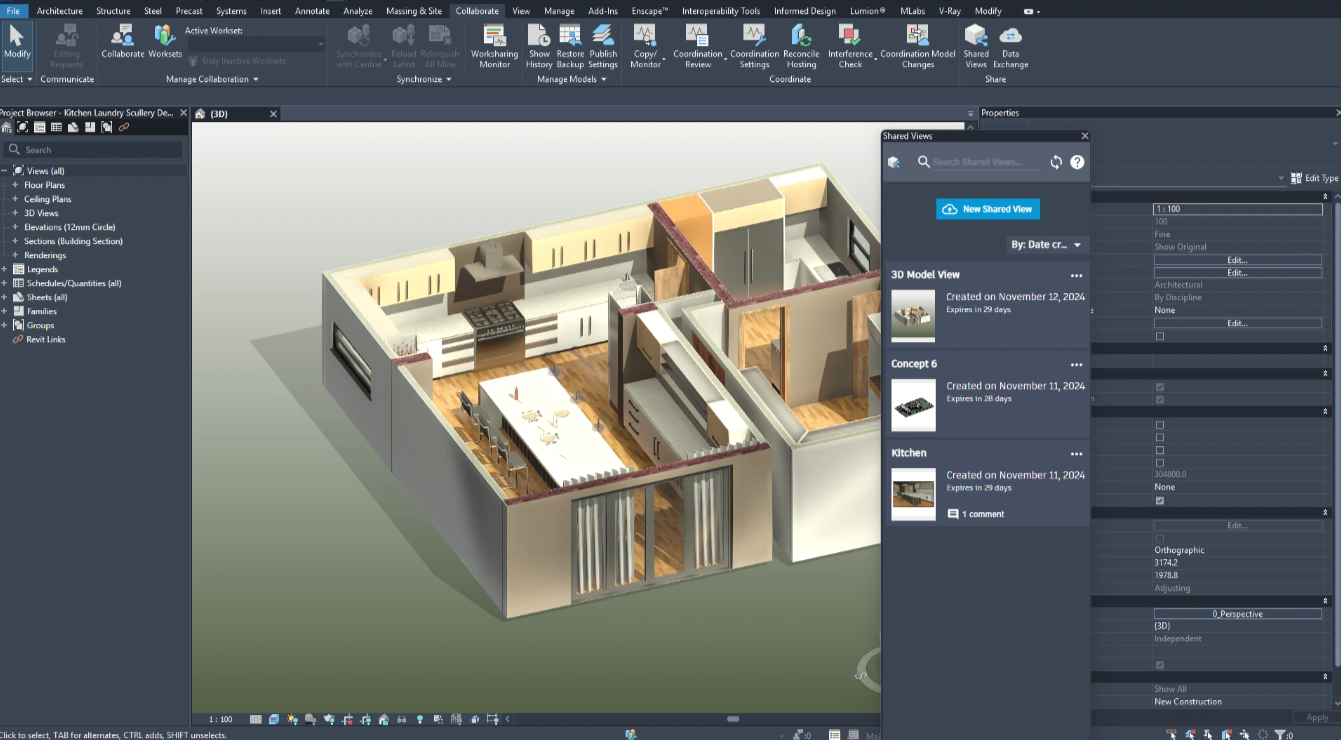Open Data Exchange

coord(1010,46)
